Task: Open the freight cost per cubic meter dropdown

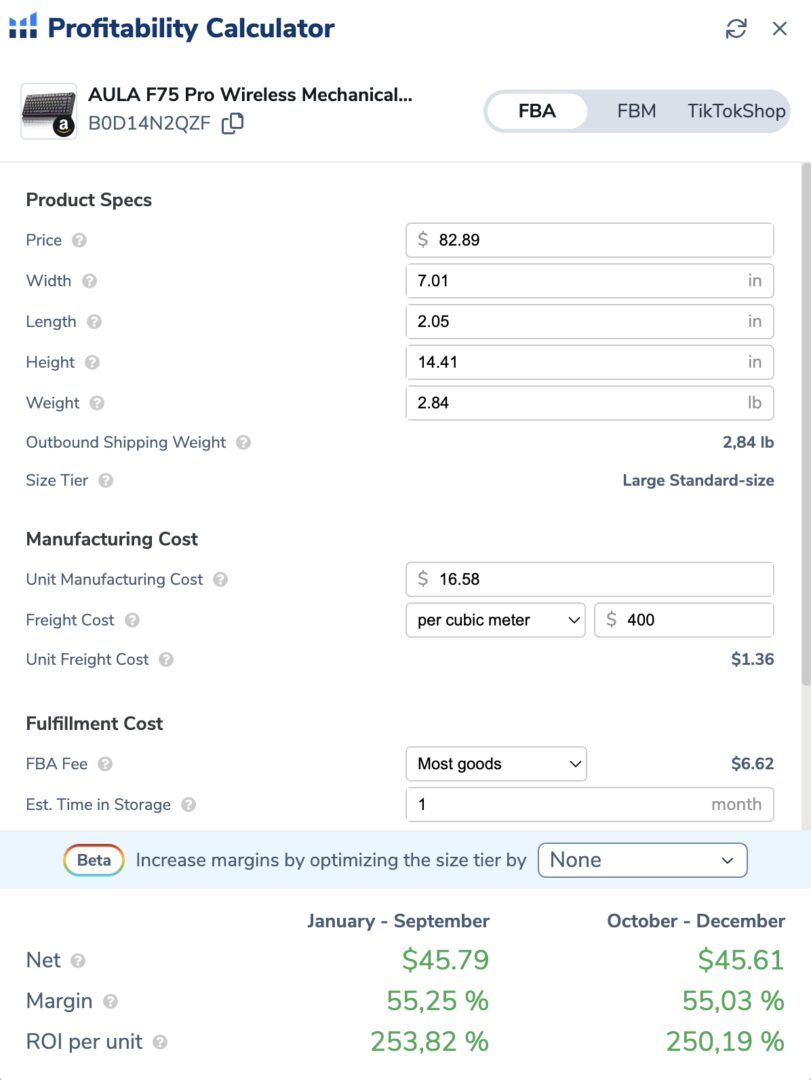Action: coord(496,620)
